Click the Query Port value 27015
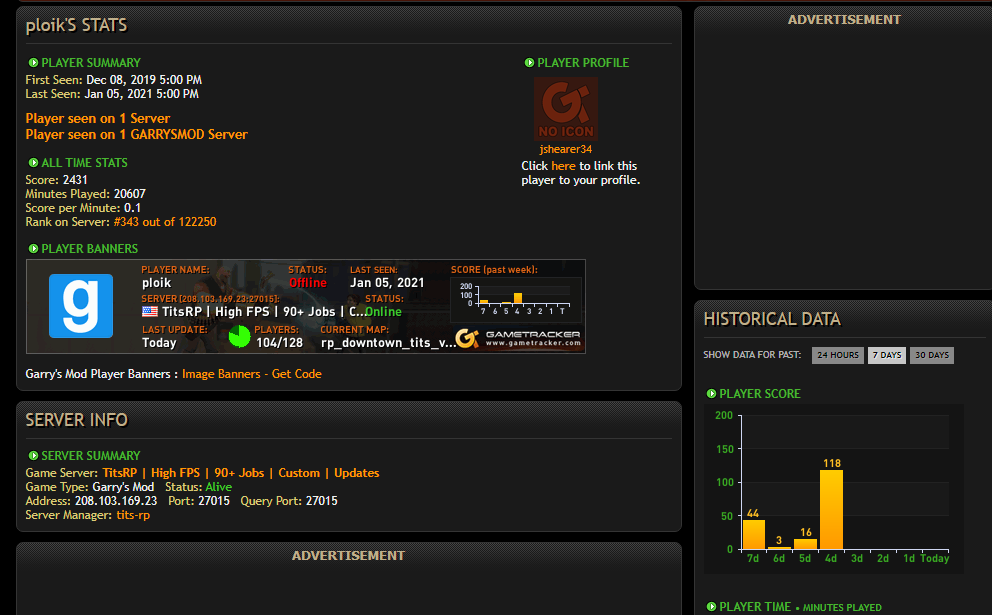The width and height of the screenshot is (992, 615). [322, 501]
